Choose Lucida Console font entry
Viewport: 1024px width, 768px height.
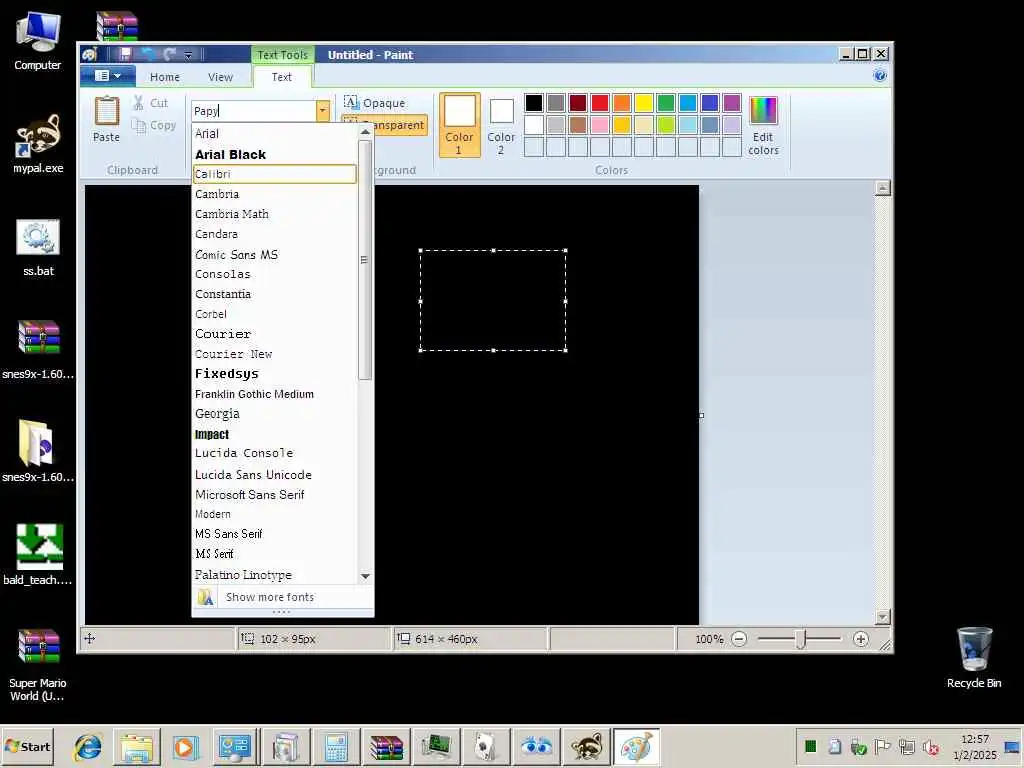point(274,453)
